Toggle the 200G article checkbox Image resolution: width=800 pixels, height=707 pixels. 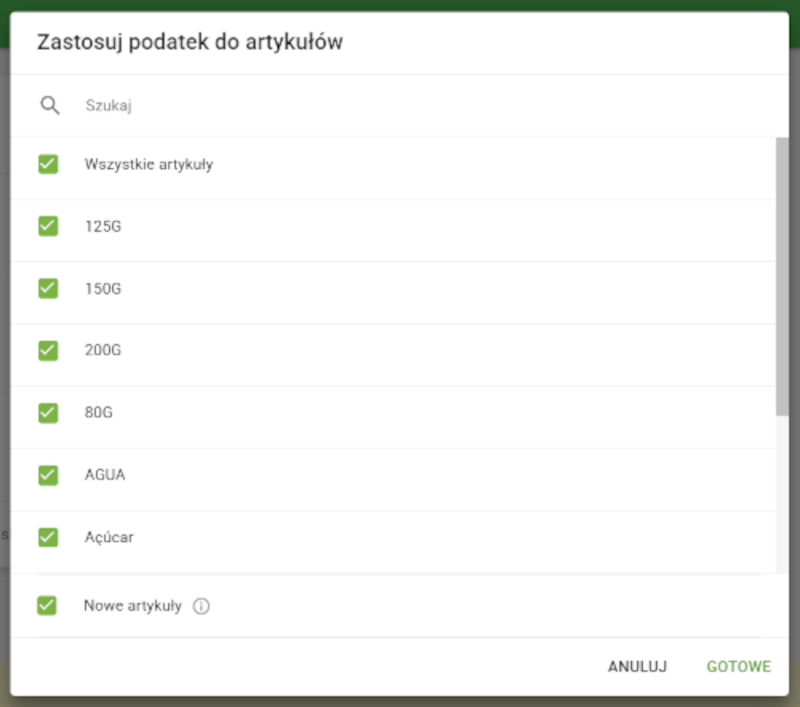(47, 350)
